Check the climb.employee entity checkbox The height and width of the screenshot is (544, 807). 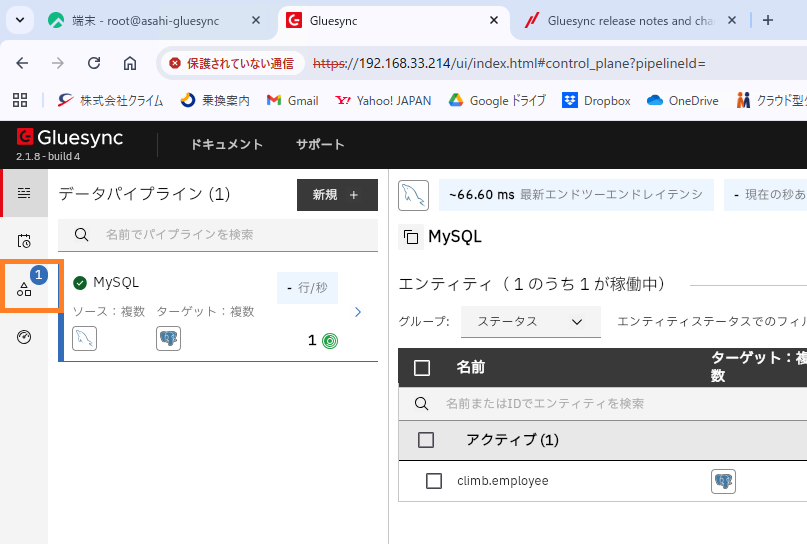pos(434,481)
